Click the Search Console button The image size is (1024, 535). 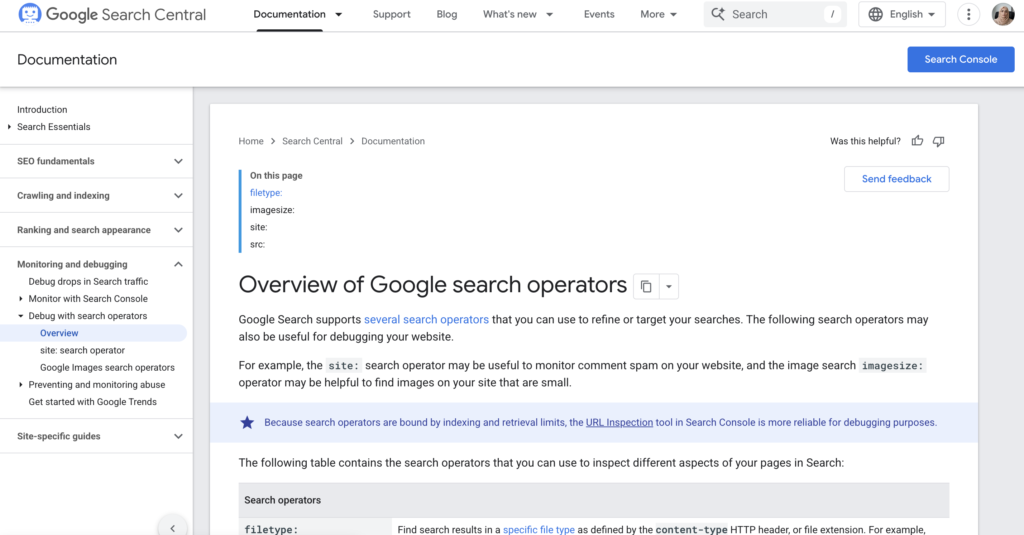(x=961, y=59)
